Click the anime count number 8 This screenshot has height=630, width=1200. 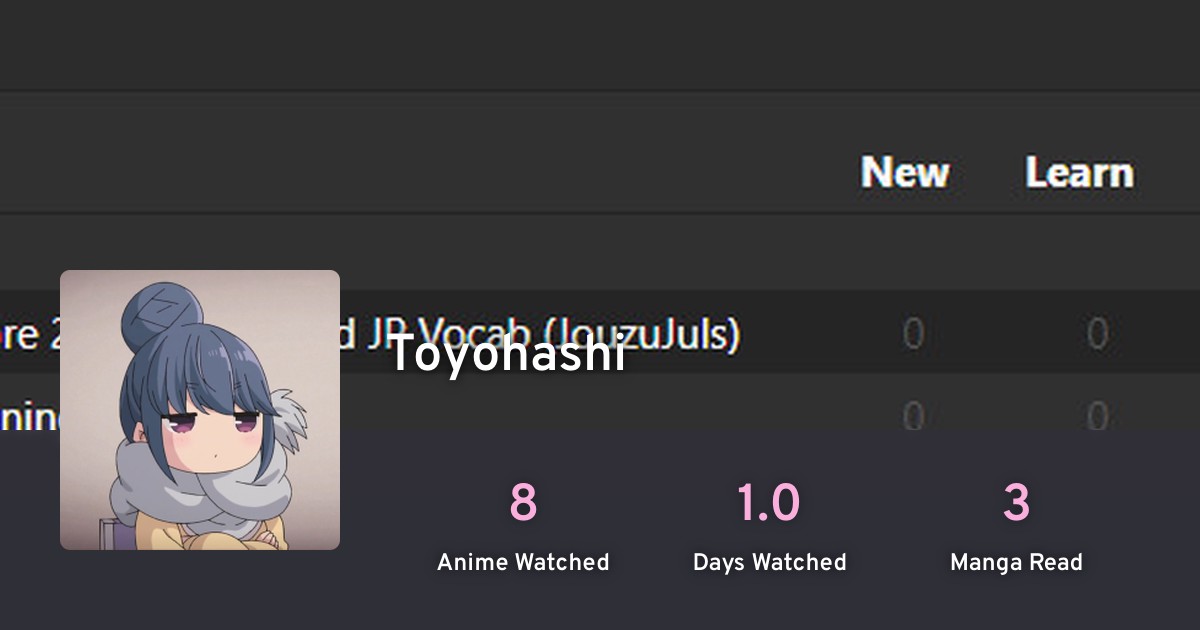[523, 503]
